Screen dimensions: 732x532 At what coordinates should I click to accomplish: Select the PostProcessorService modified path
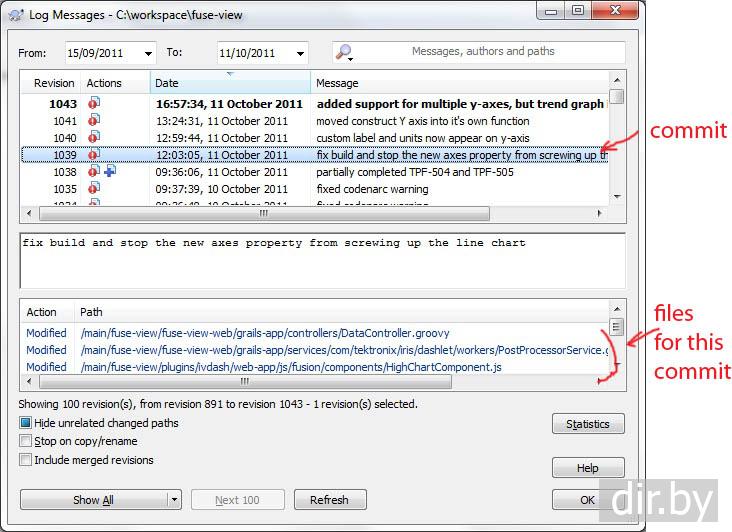(x=345, y=350)
